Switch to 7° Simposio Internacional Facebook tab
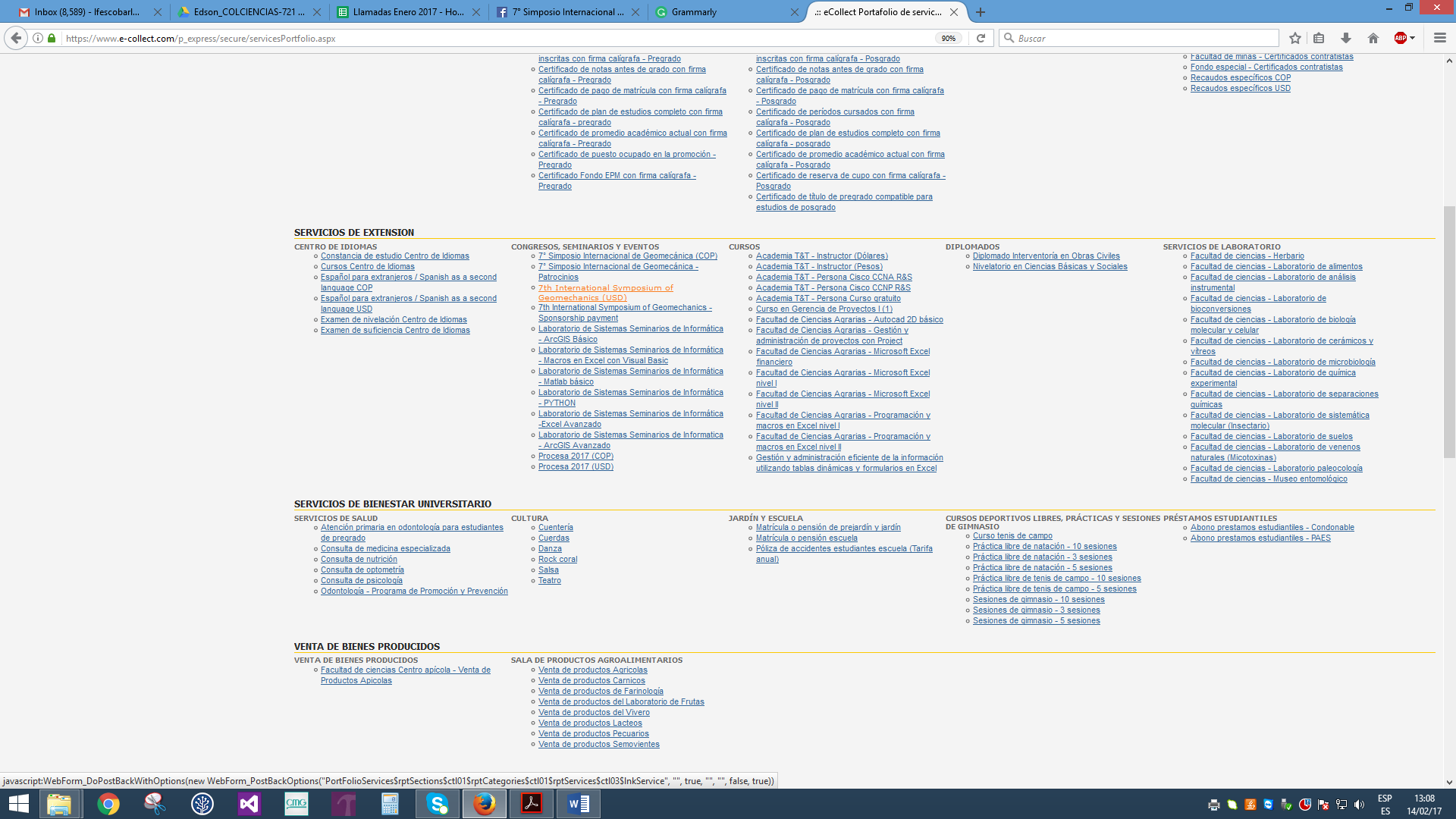The width and height of the screenshot is (1456, 819). pos(567,12)
